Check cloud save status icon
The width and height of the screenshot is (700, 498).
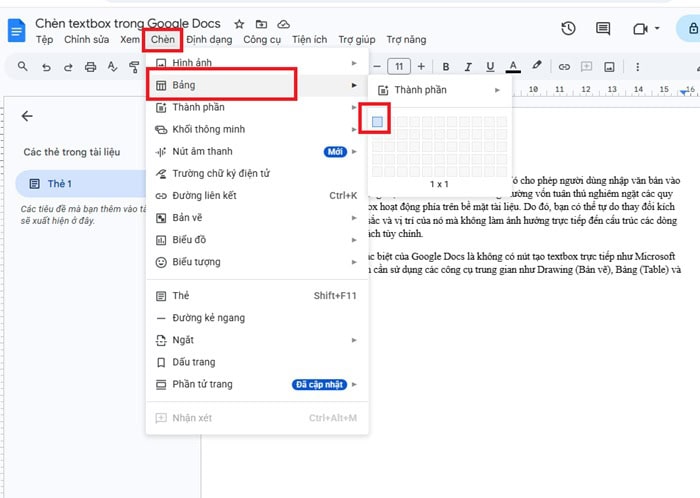tap(283, 24)
